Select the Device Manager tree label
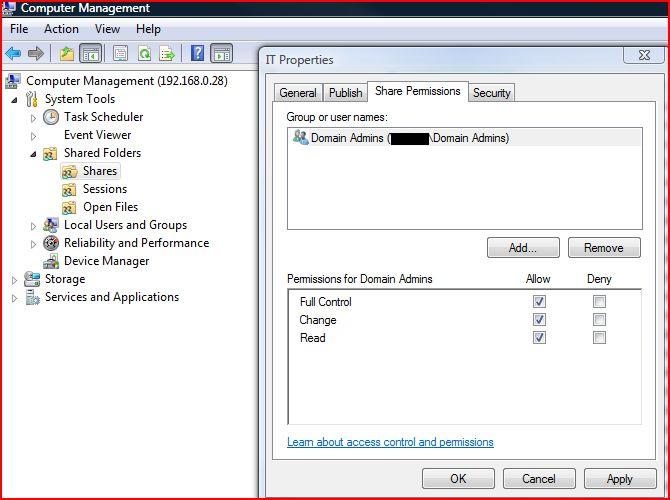This screenshot has width=670, height=500. point(106,261)
